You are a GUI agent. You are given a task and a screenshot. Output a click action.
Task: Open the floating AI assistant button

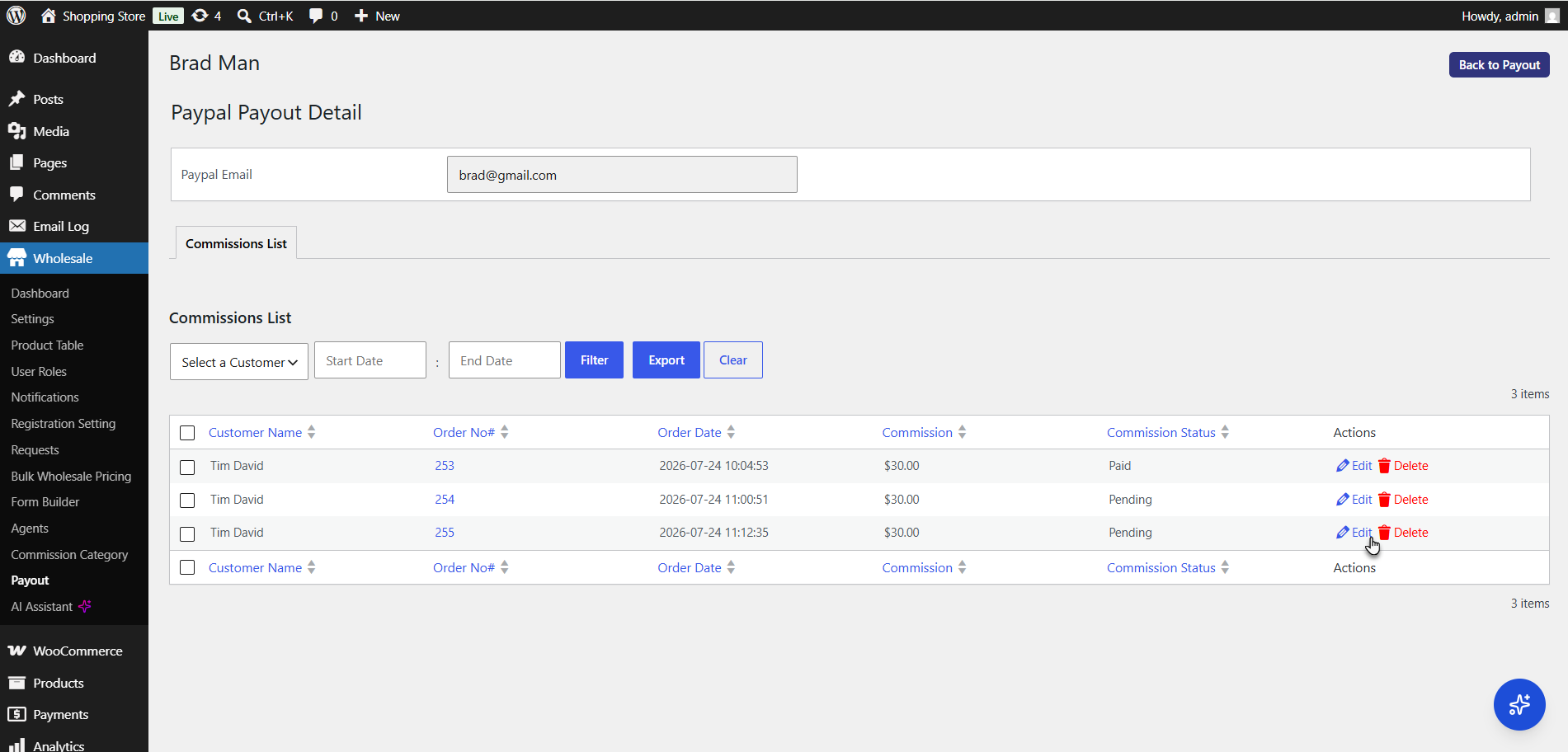(x=1519, y=704)
